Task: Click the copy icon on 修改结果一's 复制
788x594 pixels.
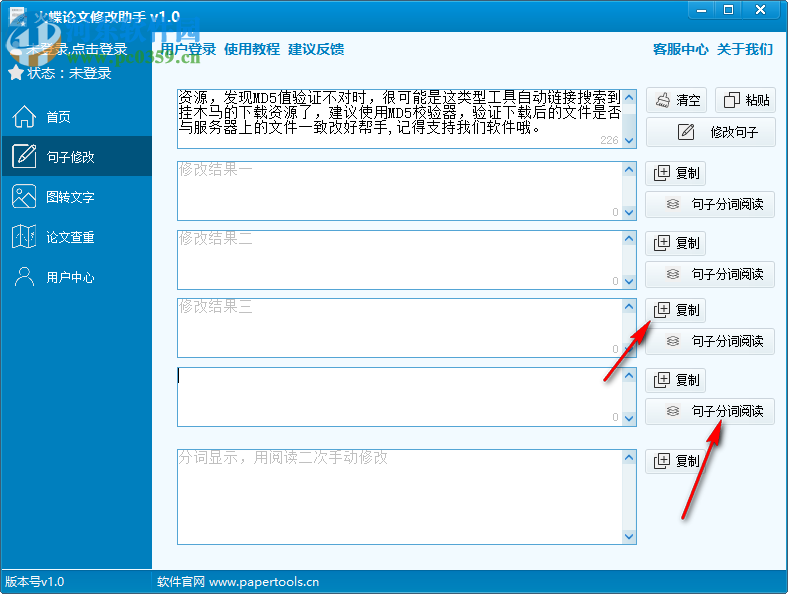Action: click(x=662, y=173)
